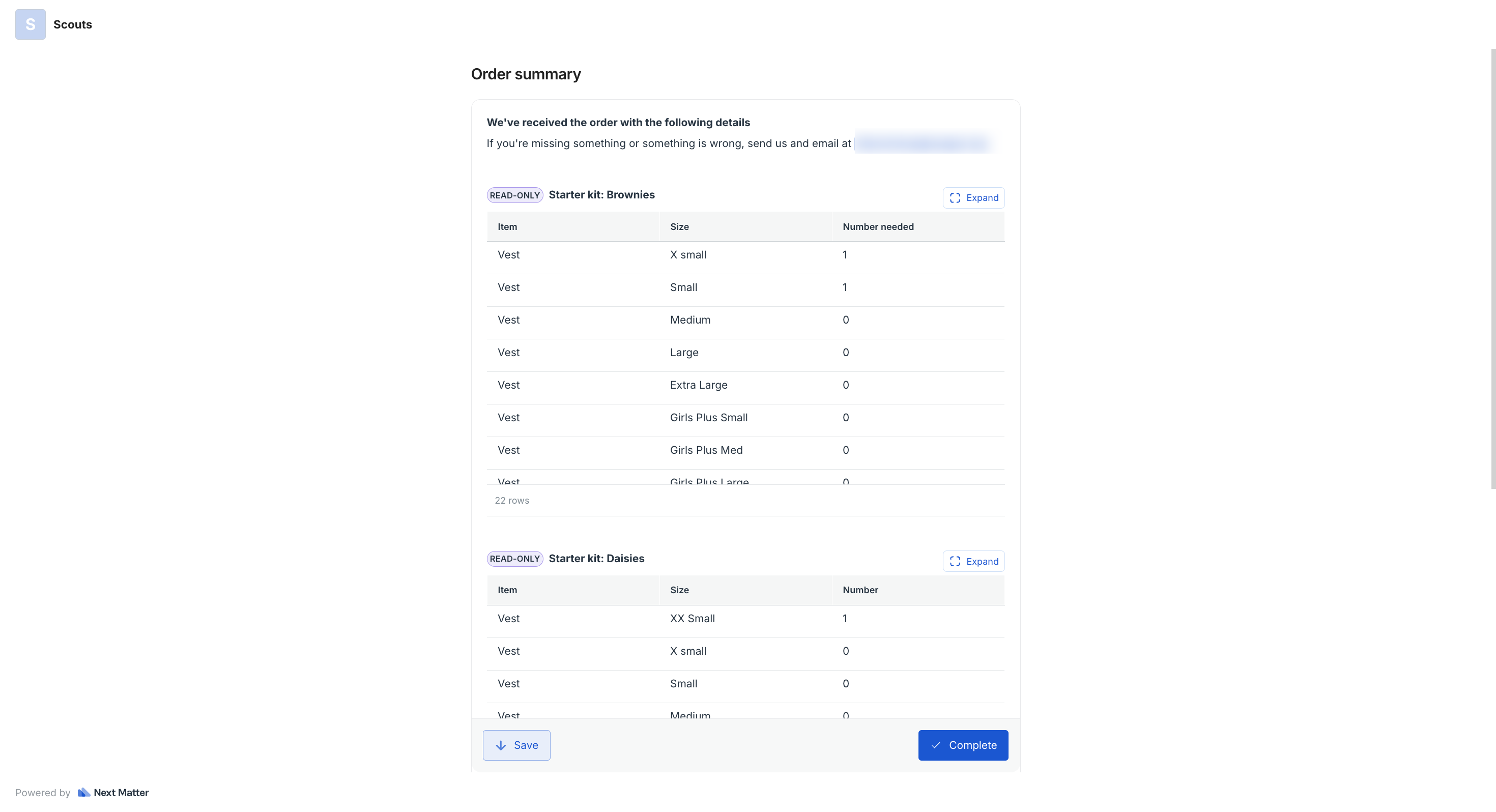Viewport: 1496px width, 812px height.
Task: Expand the Starter kit: Brownies table
Action: point(973,197)
